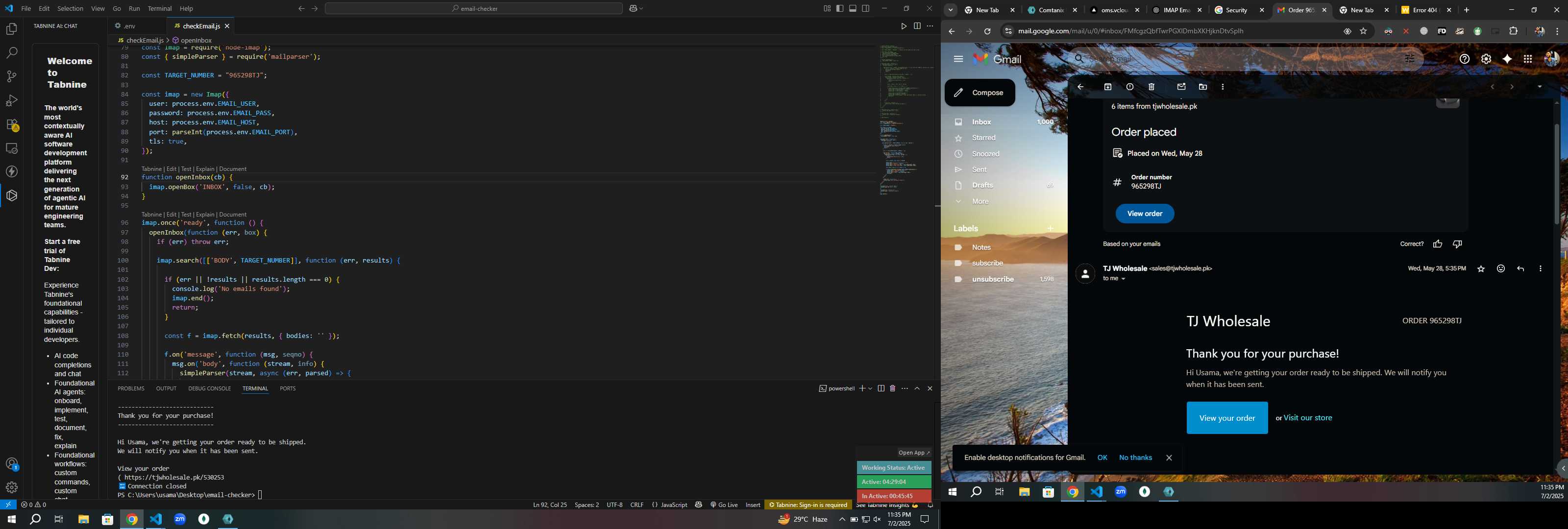Mark order summary as correct with thumbs up
1568x529 pixels.
coord(1438,244)
